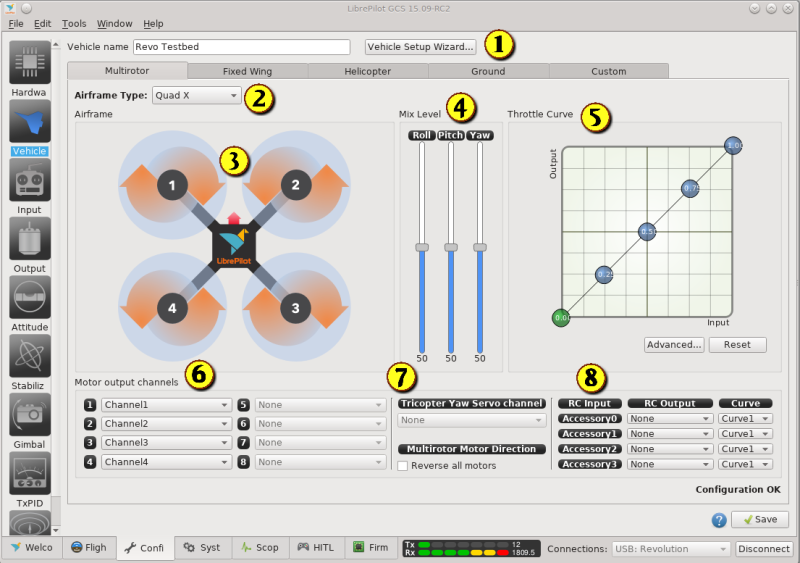
Task: Open the Tools menu
Action: (x=74, y=23)
